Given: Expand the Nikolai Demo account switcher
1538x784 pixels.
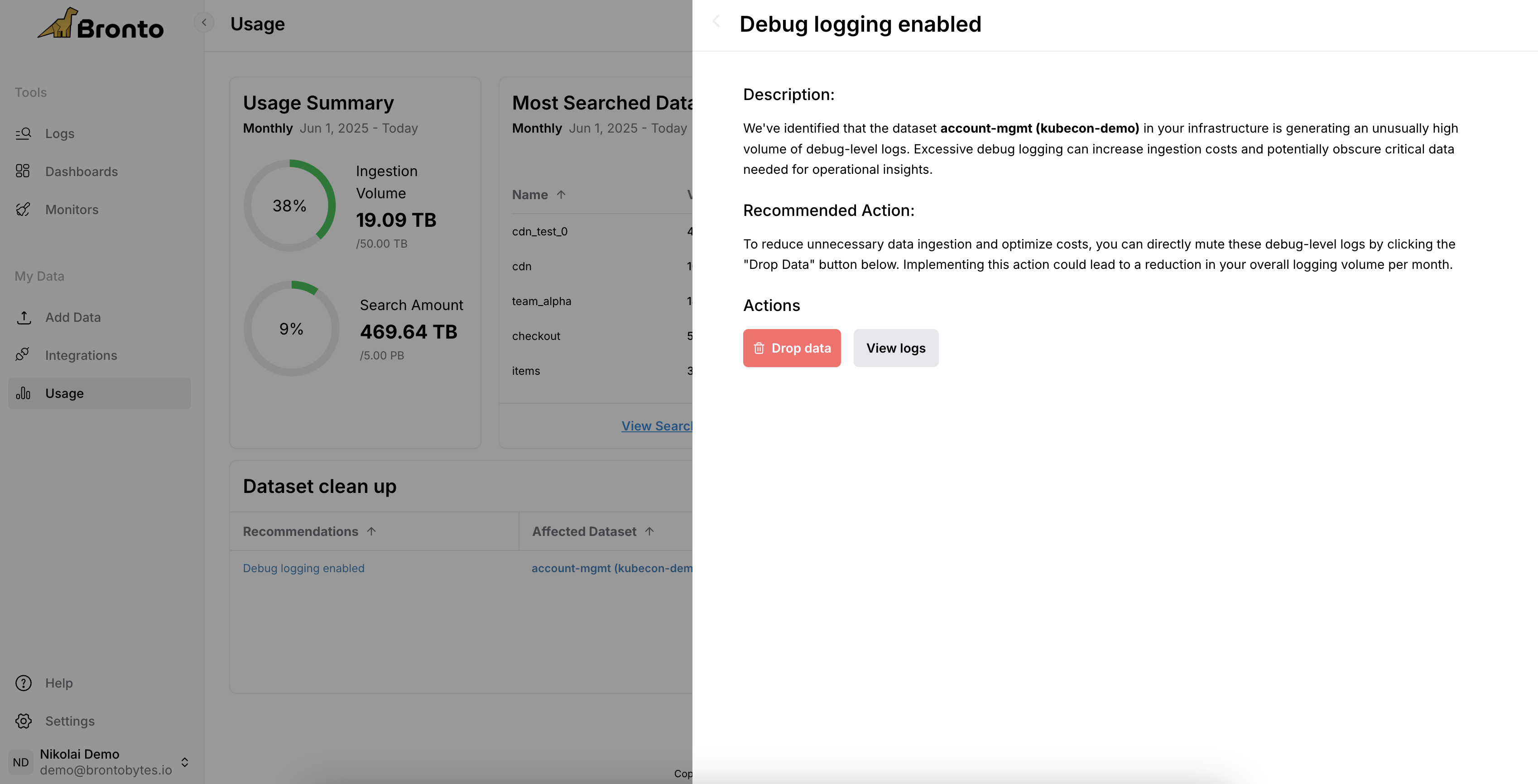Looking at the screenshot, I should coord(184,762).
